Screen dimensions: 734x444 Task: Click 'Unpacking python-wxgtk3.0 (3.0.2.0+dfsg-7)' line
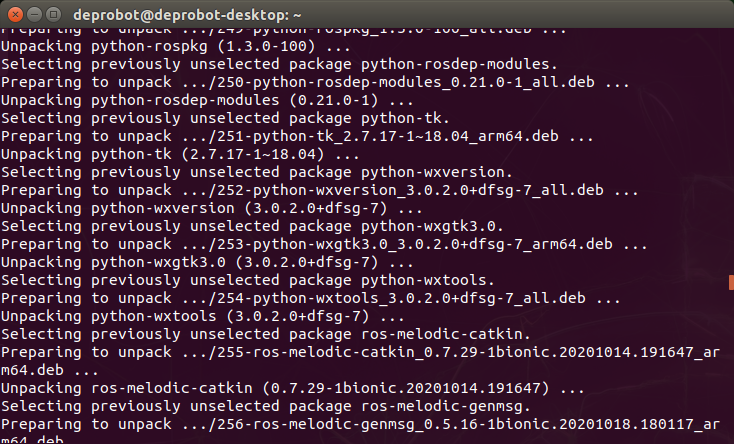click(207, 262)
